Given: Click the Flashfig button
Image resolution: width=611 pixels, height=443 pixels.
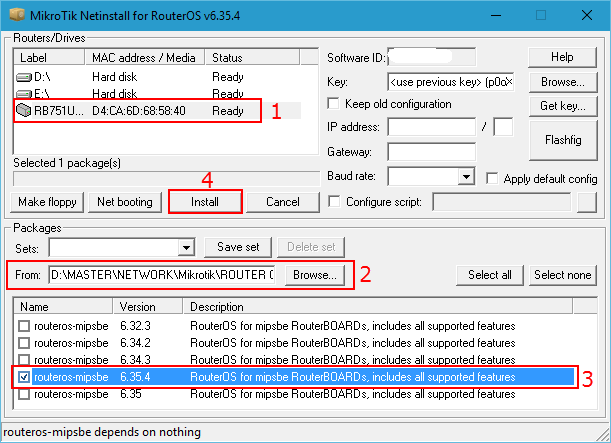Looking at the screenshot, I should [563, 140].
